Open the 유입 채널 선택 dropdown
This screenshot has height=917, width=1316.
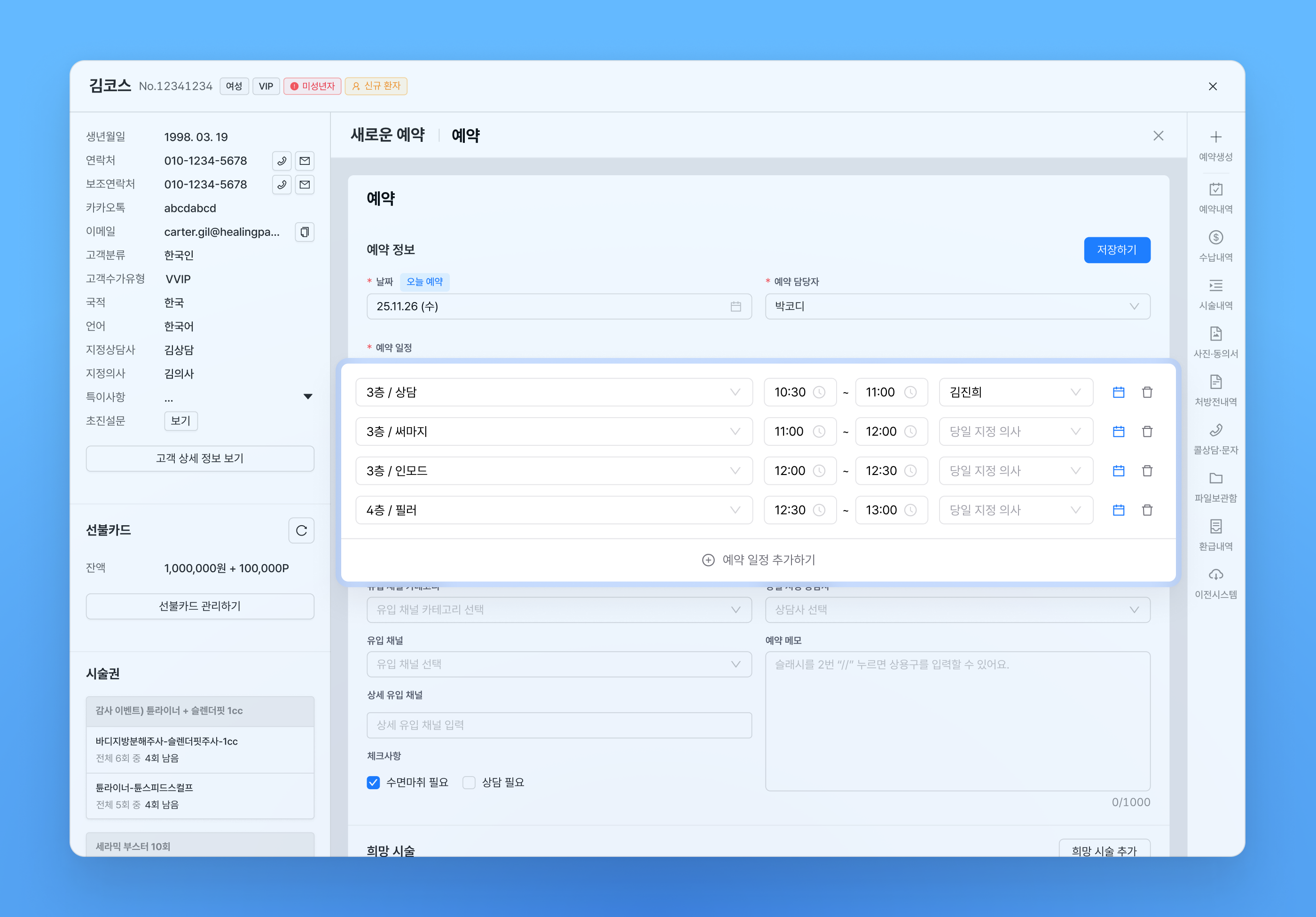coord(559,664)
